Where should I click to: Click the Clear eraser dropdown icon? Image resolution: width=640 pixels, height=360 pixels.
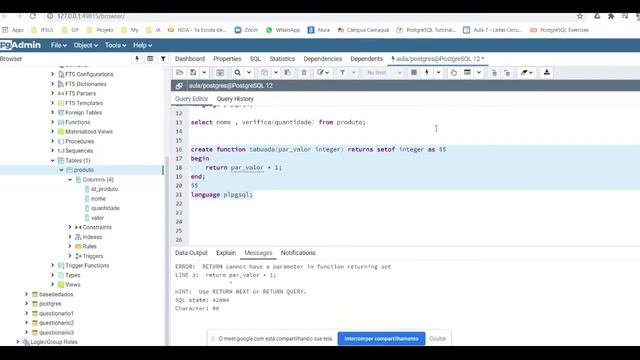(527, 73)
